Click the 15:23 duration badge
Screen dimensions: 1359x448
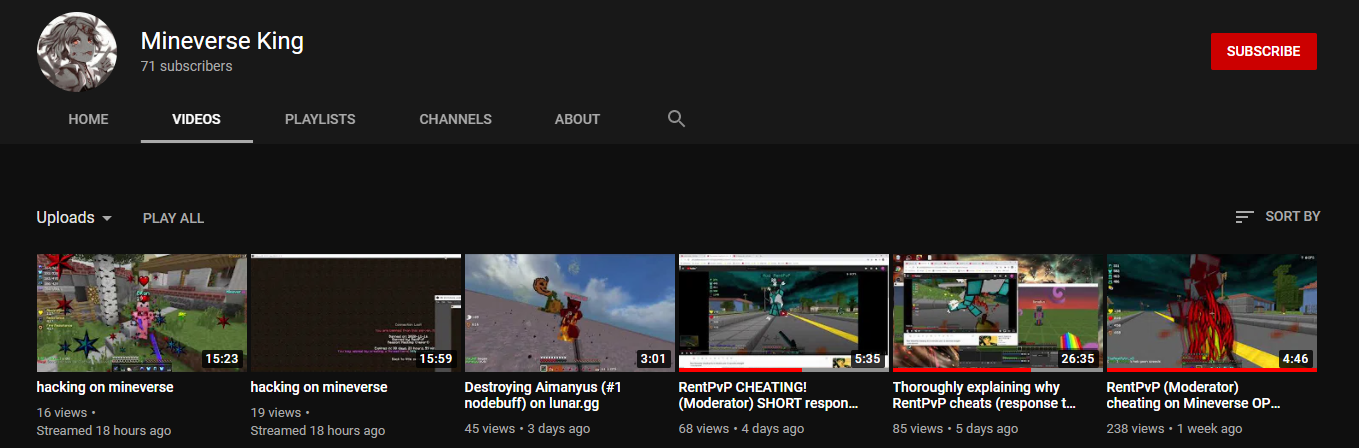(221, 358)
